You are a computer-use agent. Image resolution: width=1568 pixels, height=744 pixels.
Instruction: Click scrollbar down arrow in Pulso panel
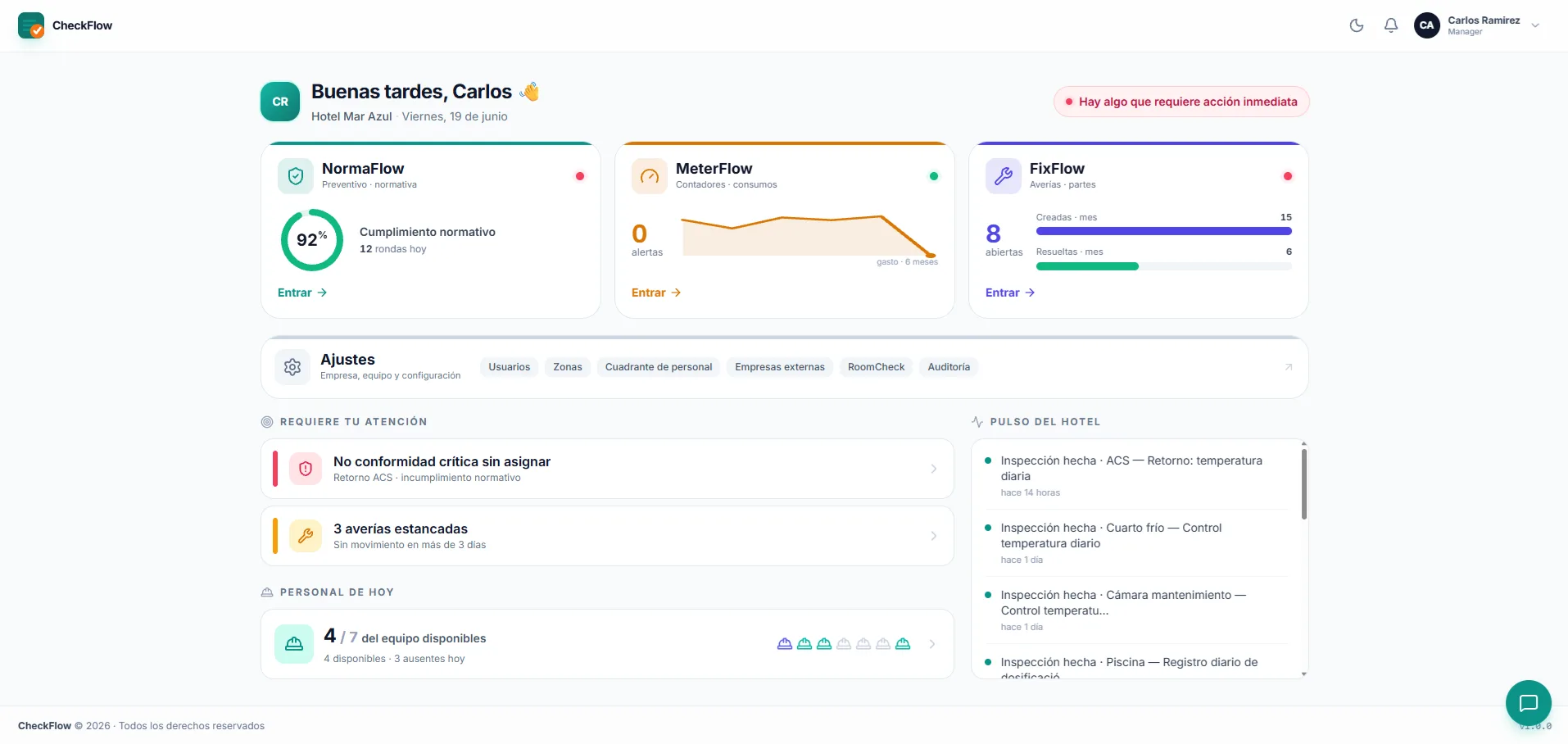coord(1304,674)
